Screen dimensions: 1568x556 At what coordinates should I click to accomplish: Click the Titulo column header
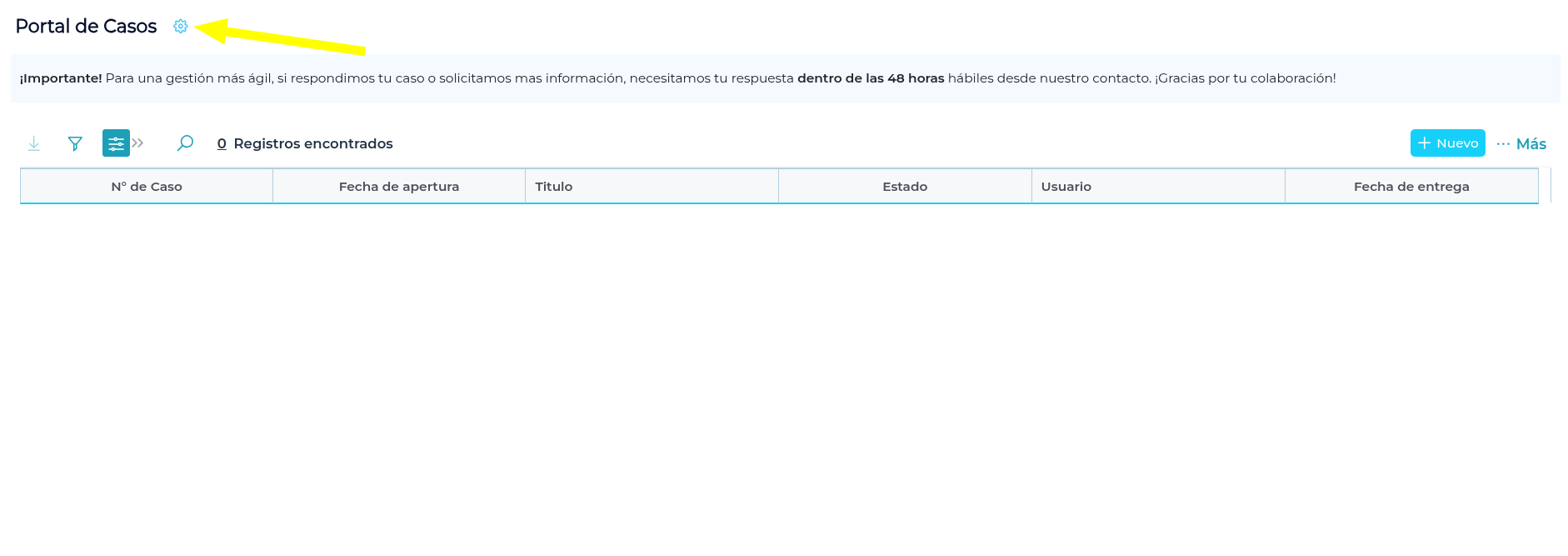pos(554,187)
